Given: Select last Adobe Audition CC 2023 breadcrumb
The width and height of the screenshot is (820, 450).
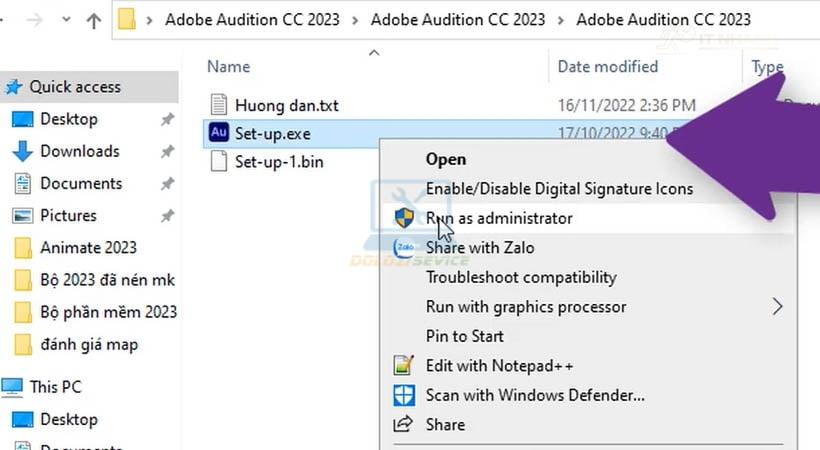Looking at the screenshot, I should point(663,20).
